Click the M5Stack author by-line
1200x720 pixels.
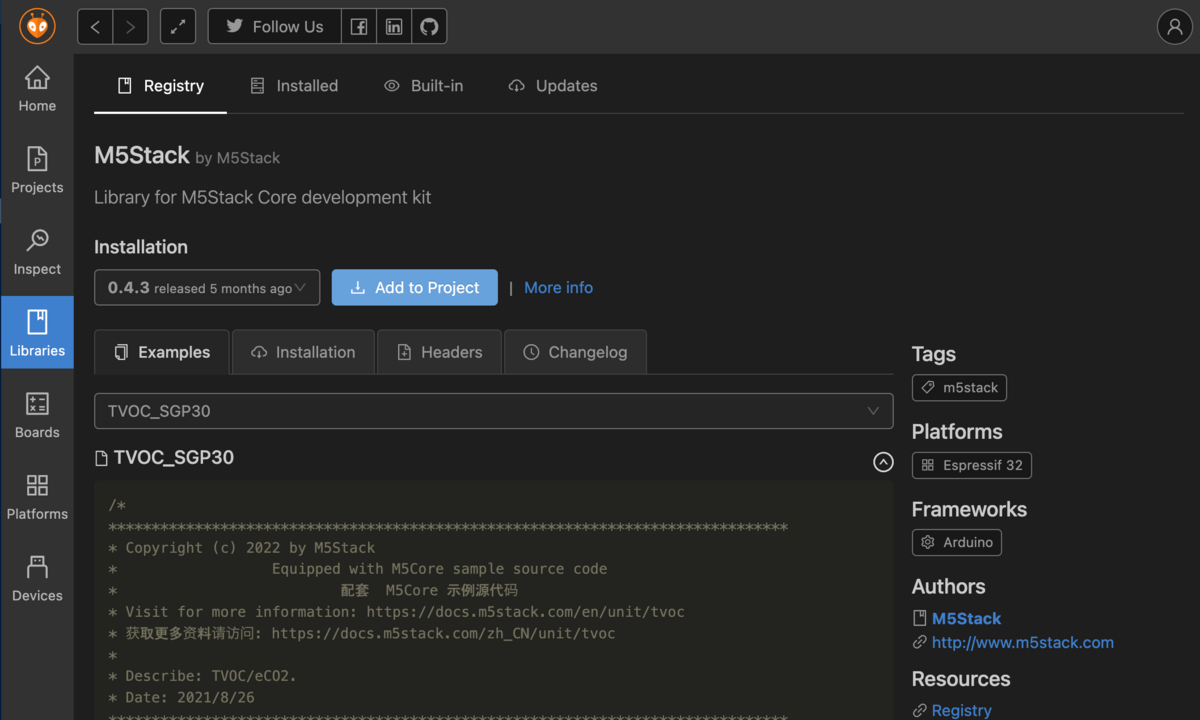[237, 158]
